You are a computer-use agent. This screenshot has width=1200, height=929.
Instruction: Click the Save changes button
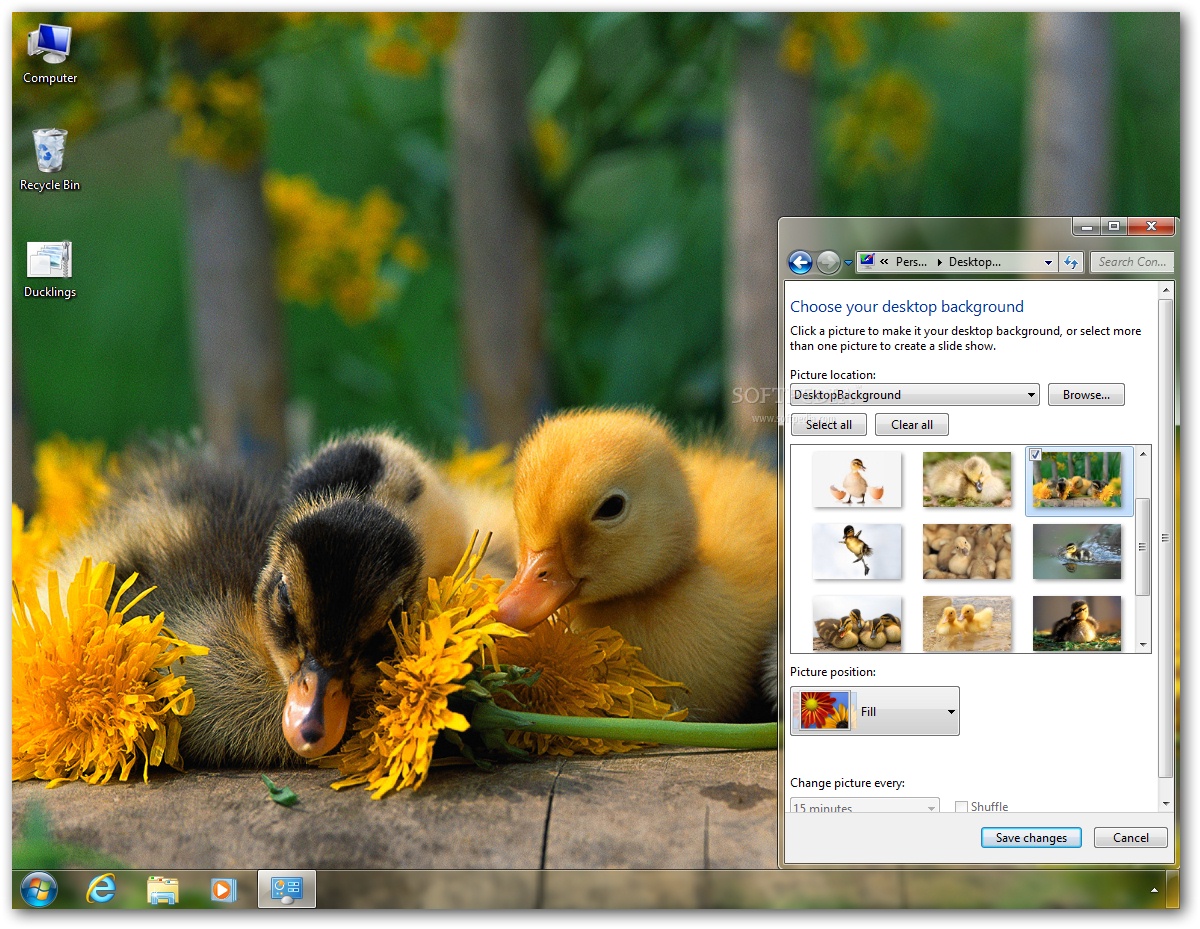coord(1031,838)
